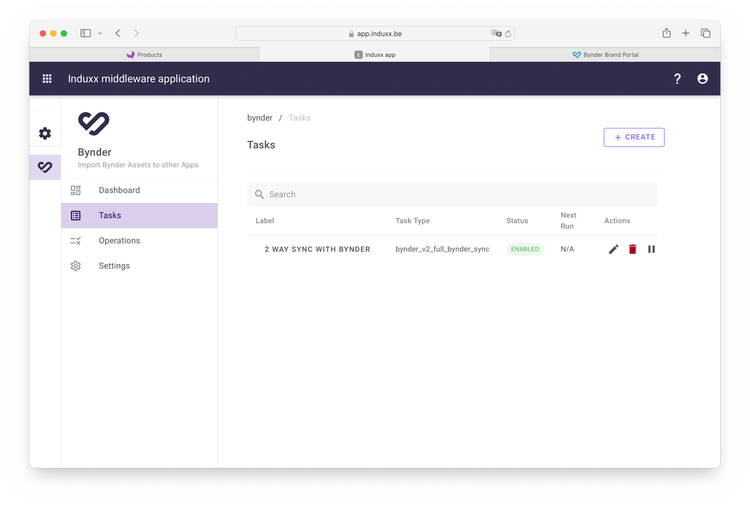Click the Tasks breadcrumb
750x507 pixels.
point(299,118)
